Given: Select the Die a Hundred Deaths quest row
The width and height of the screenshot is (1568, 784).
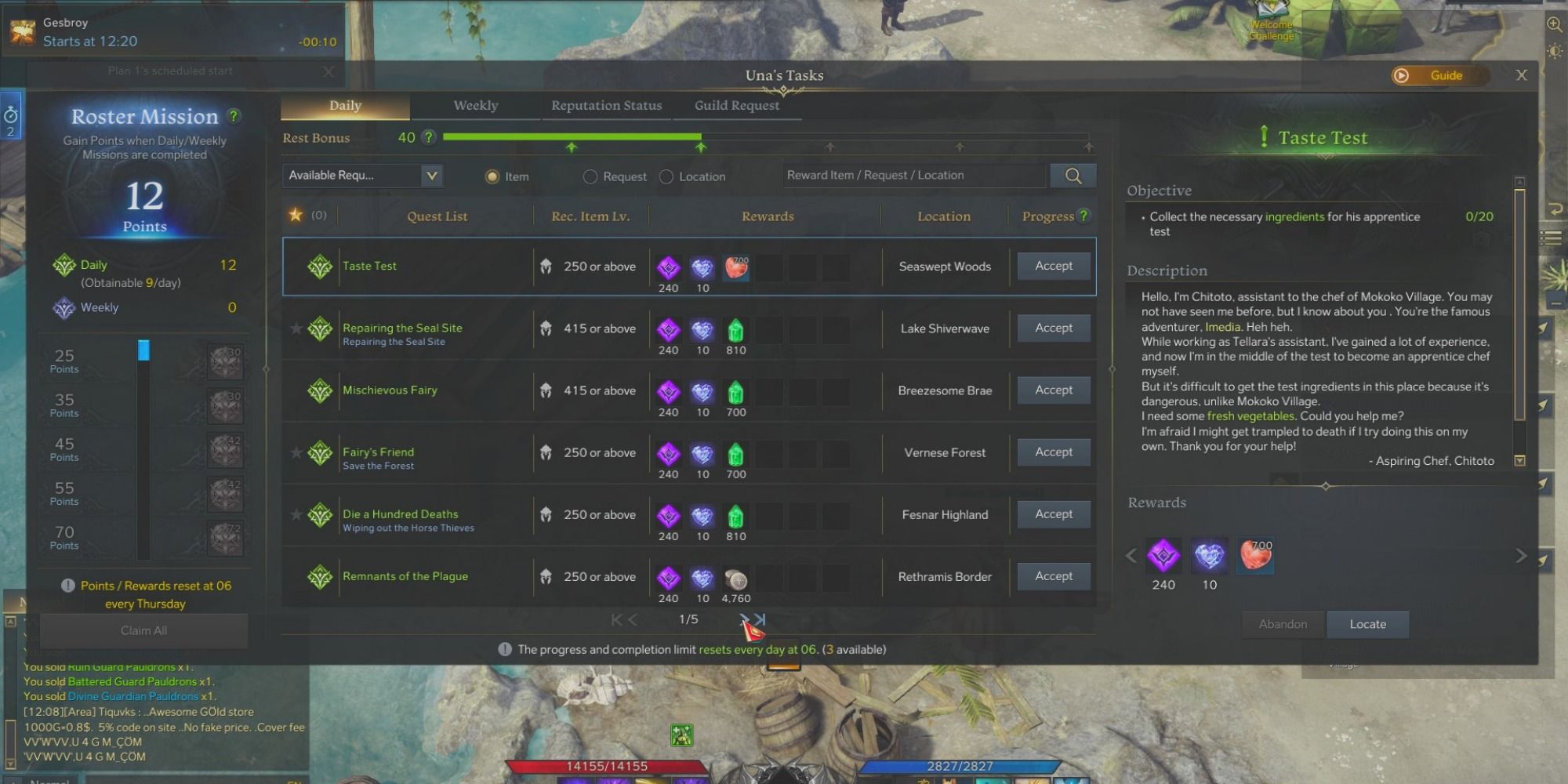Looking at the screenshot, I should coord(689,515).
